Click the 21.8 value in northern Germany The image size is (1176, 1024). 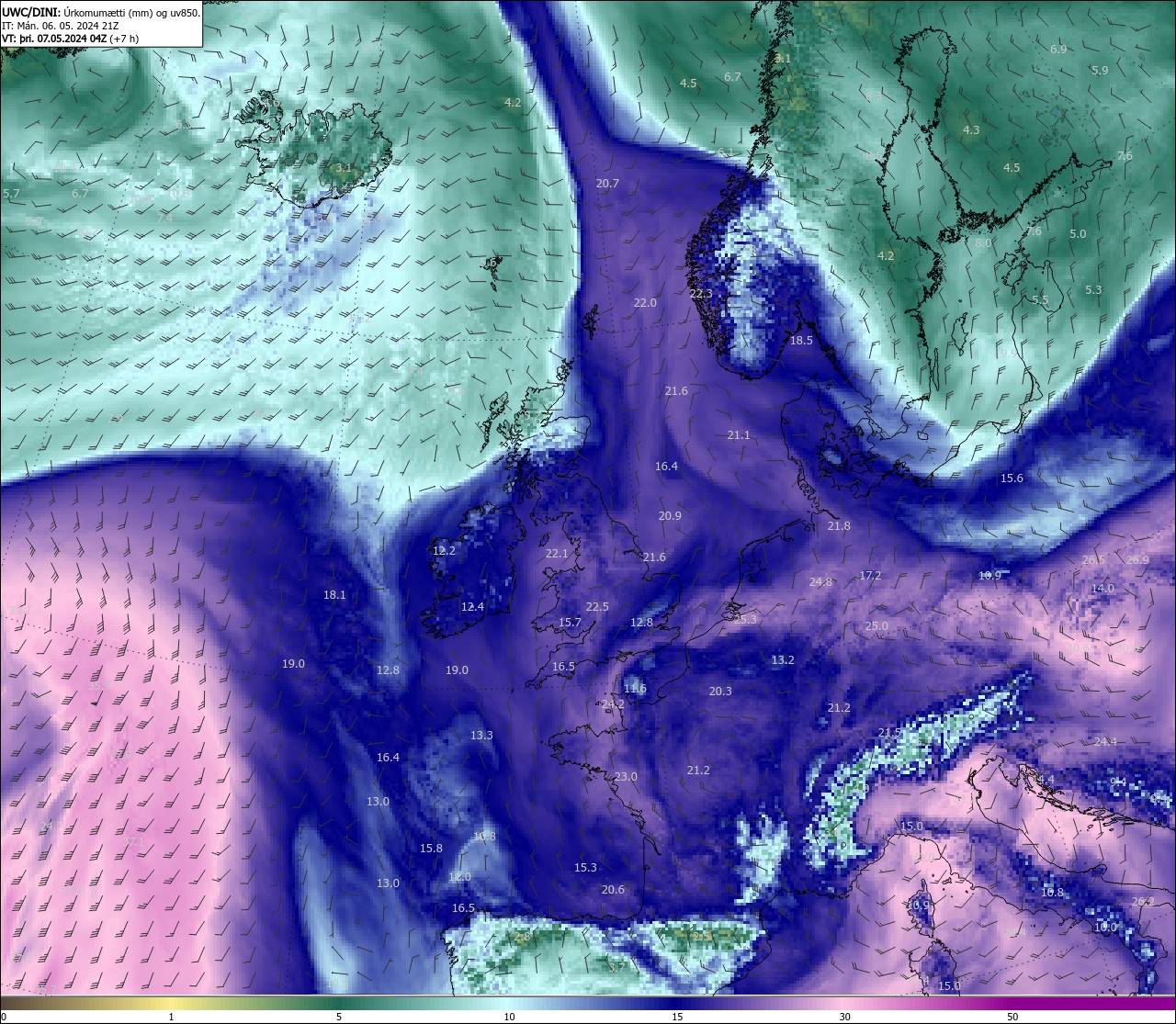point(839,526)
